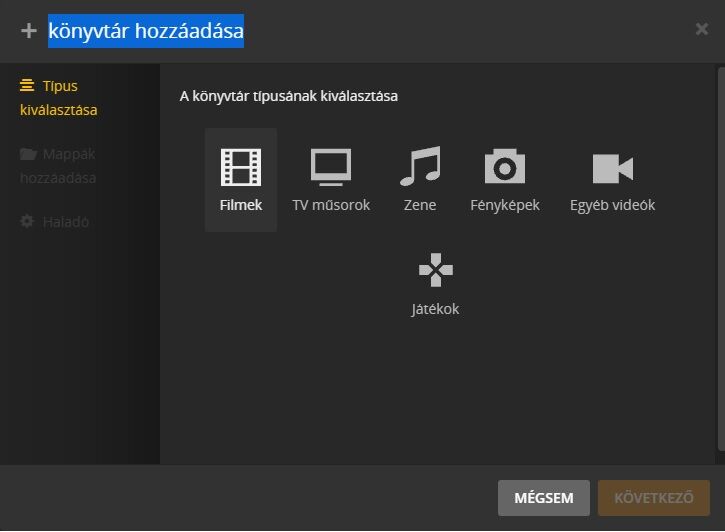Viewport: 725px width, 532px height.
Task: Choose the Egyéb videók camcorder icon
Action: [613, 168]
